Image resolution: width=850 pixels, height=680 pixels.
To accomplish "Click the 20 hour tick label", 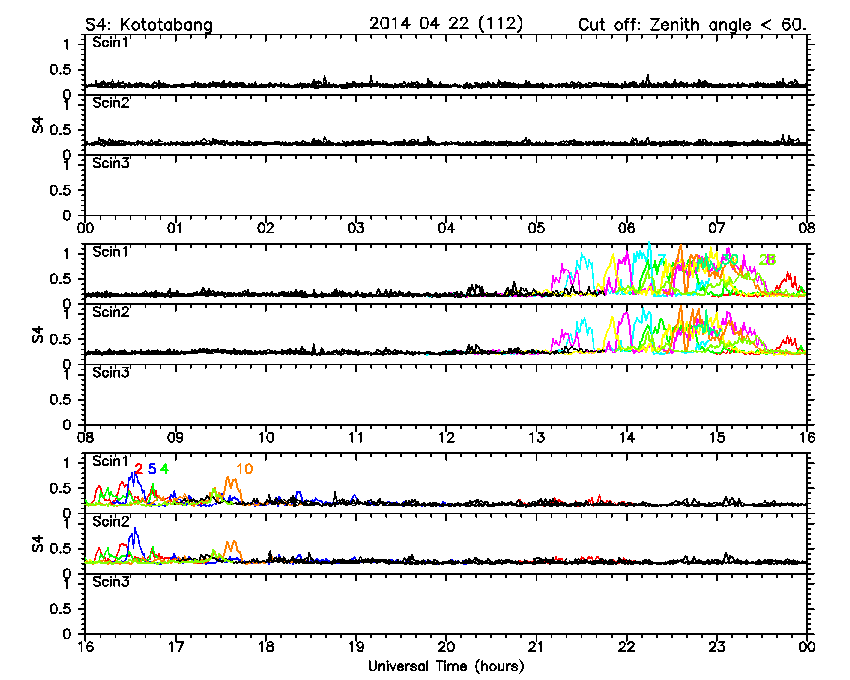I will (446, 647).
